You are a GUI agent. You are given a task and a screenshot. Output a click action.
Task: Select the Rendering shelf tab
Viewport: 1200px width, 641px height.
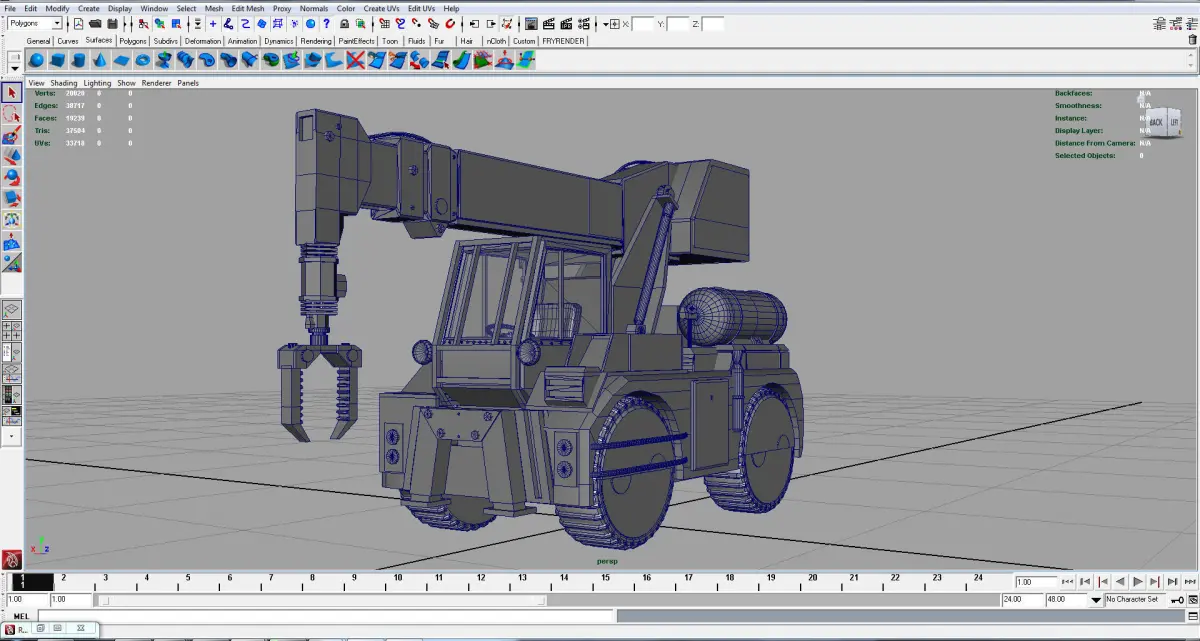[x=316, y=41]
